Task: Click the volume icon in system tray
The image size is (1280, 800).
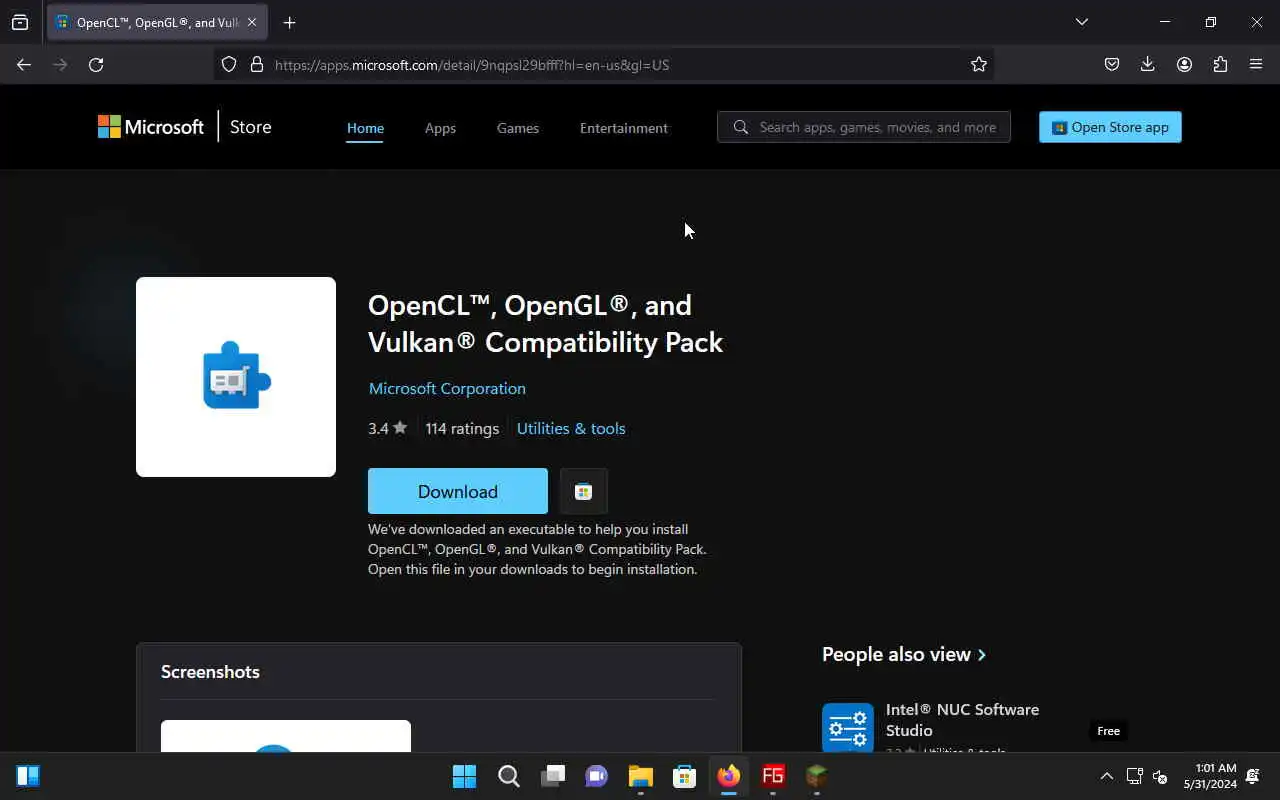Action: coord(1160,776)
